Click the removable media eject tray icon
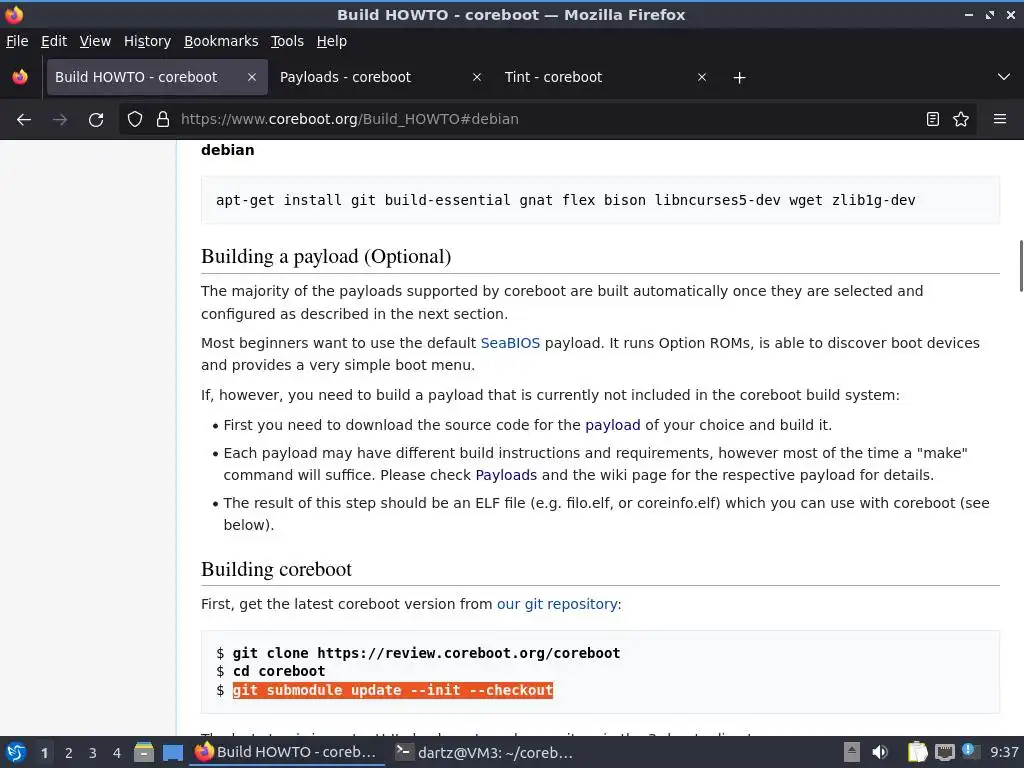 (x=852, y=752)
